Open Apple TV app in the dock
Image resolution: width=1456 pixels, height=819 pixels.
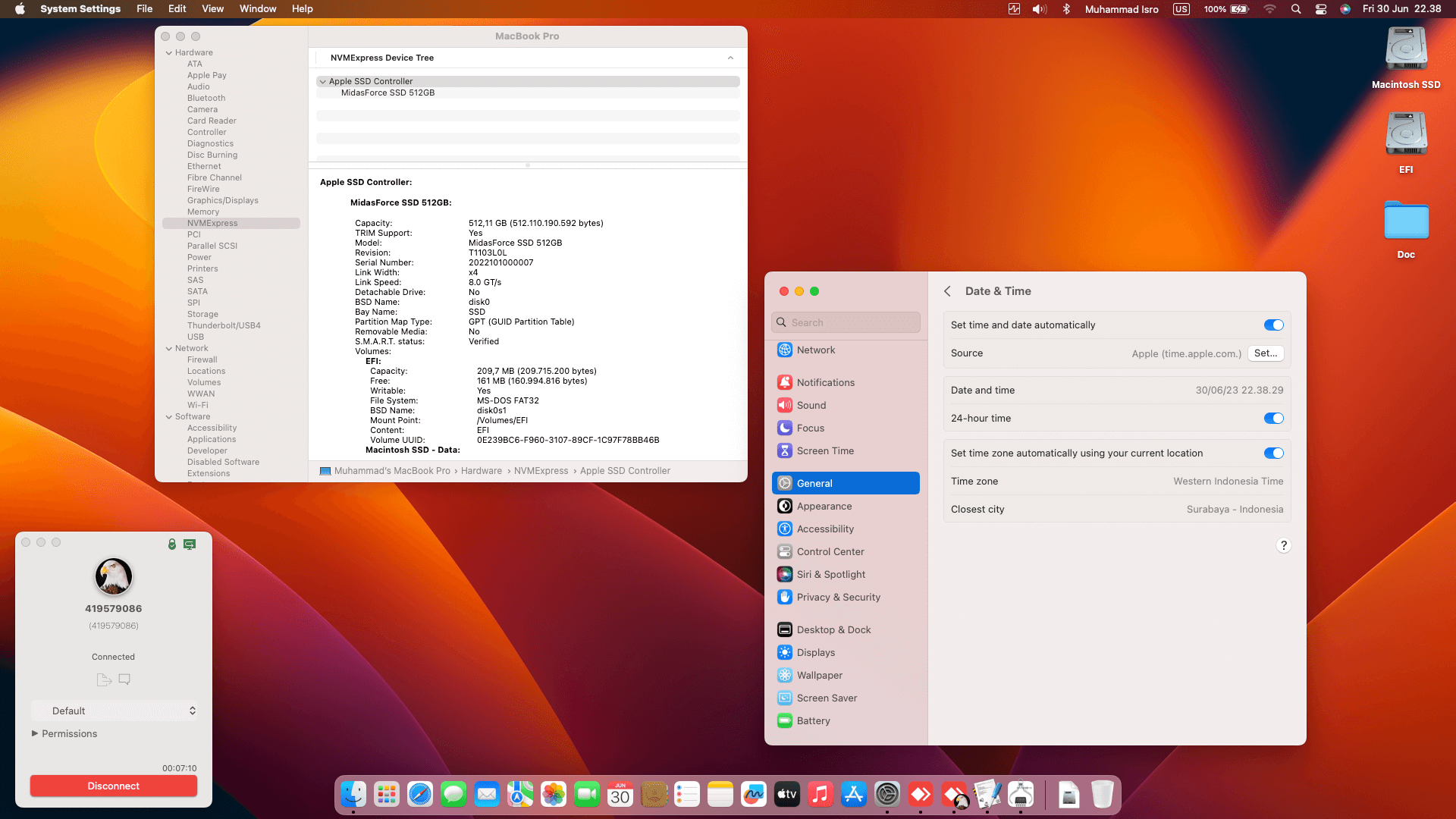click(787, 794)
